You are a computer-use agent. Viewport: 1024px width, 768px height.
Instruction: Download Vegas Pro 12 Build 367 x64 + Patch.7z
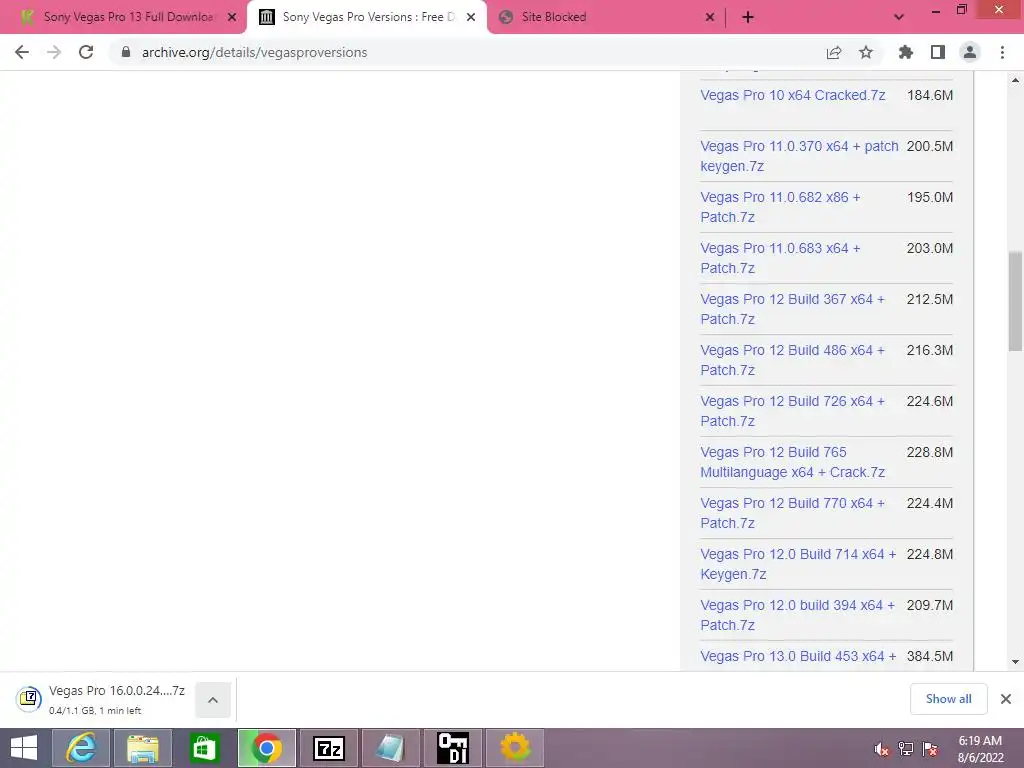click(x=793, y=309)
